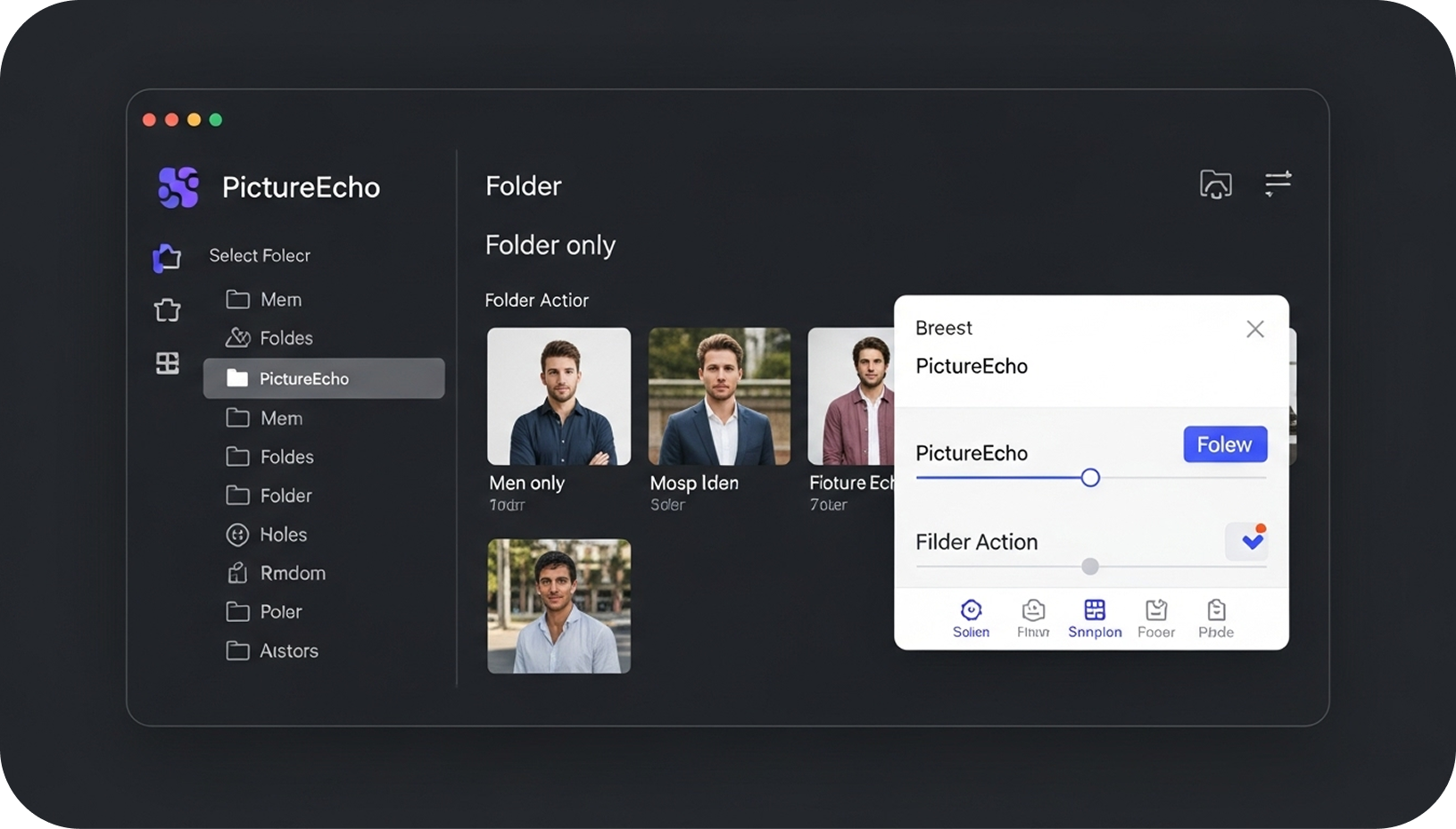This screenshot has width=1456, height=829.
Task: Switch to the Folder only section
Action: pos(550,245)
